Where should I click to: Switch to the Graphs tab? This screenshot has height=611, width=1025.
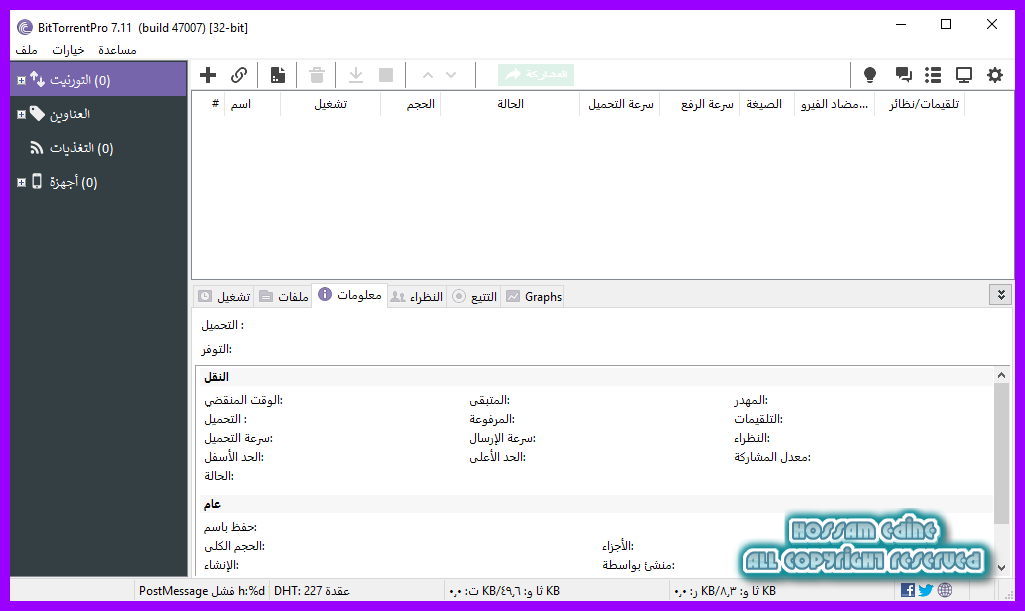tap(533, 297)
